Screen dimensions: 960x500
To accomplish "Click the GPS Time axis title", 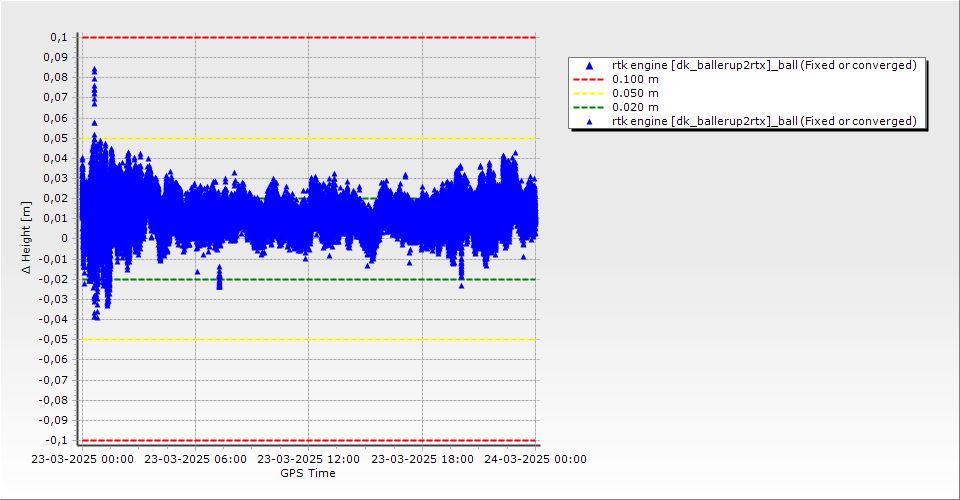I will 308,473.
